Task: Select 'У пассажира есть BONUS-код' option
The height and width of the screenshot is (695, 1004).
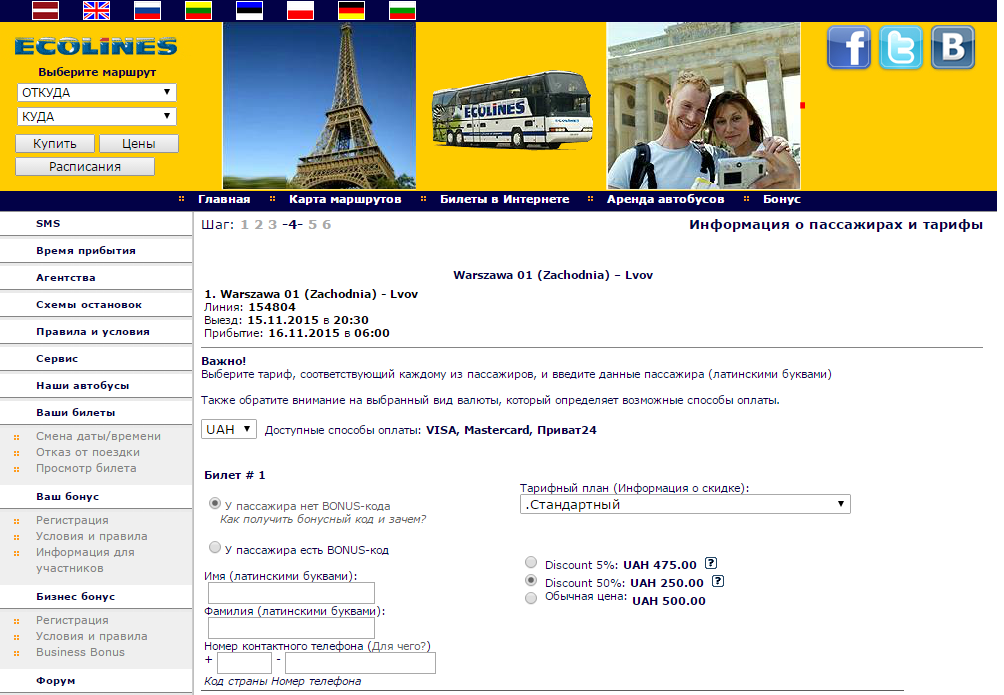Action: pyautogui.click(x=215, y=548)
